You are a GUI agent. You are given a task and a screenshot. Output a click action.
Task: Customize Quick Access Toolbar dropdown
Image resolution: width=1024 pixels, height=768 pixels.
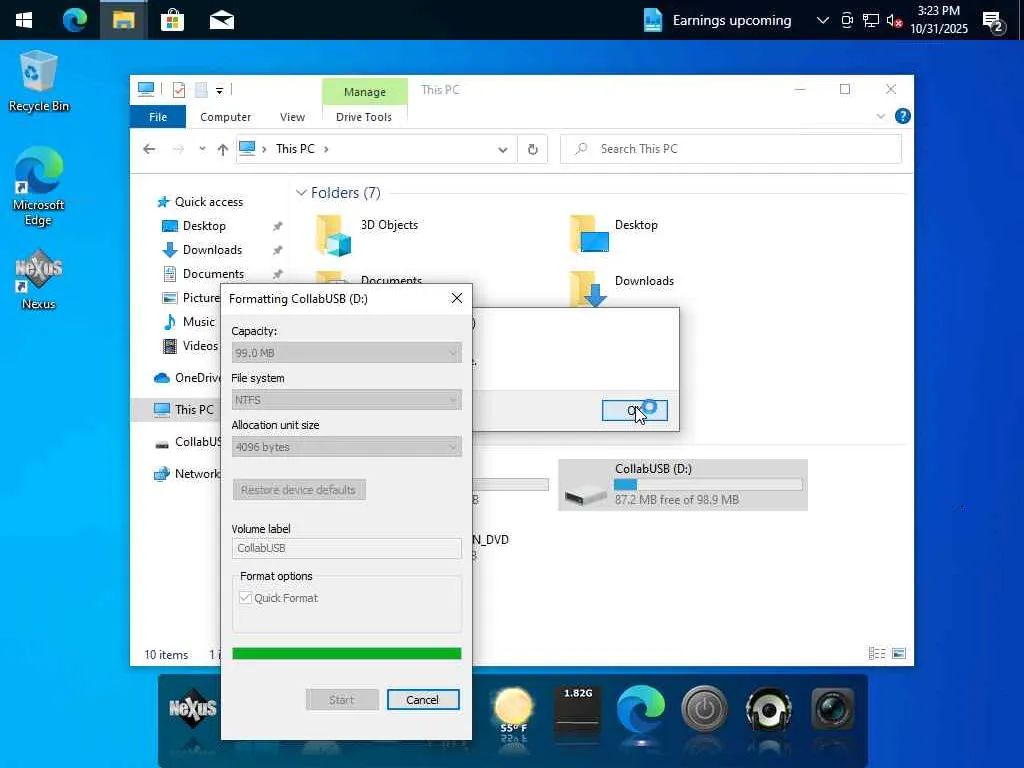219,91
